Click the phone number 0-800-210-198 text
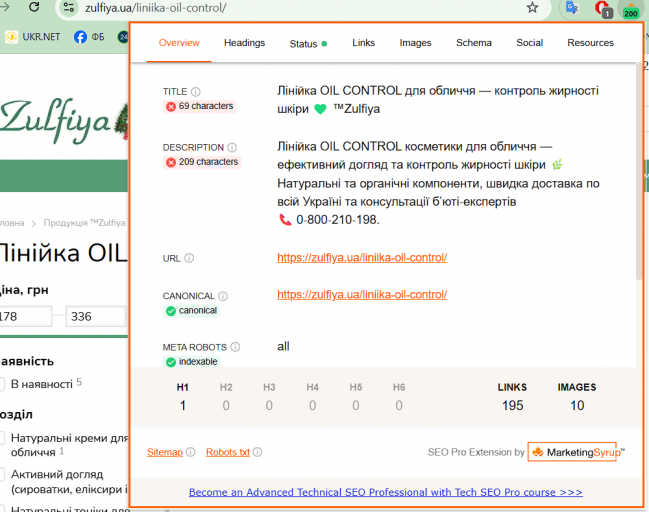 [x=338, y=219]
